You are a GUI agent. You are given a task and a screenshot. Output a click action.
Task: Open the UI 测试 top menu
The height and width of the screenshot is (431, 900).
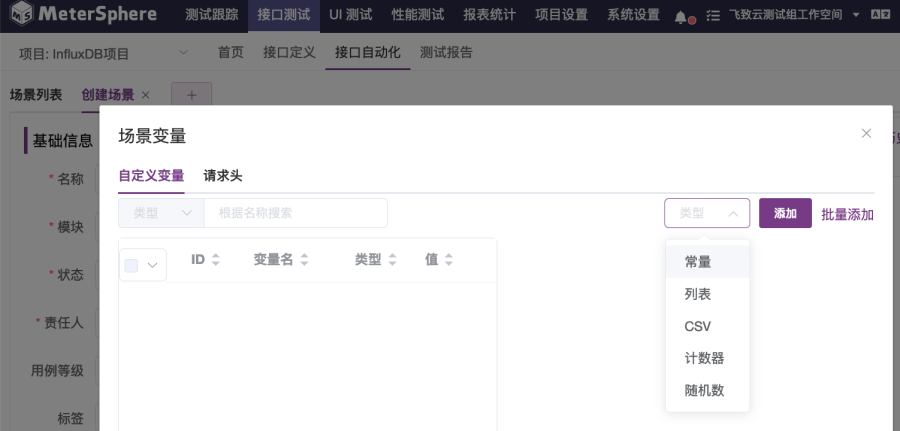351,15
